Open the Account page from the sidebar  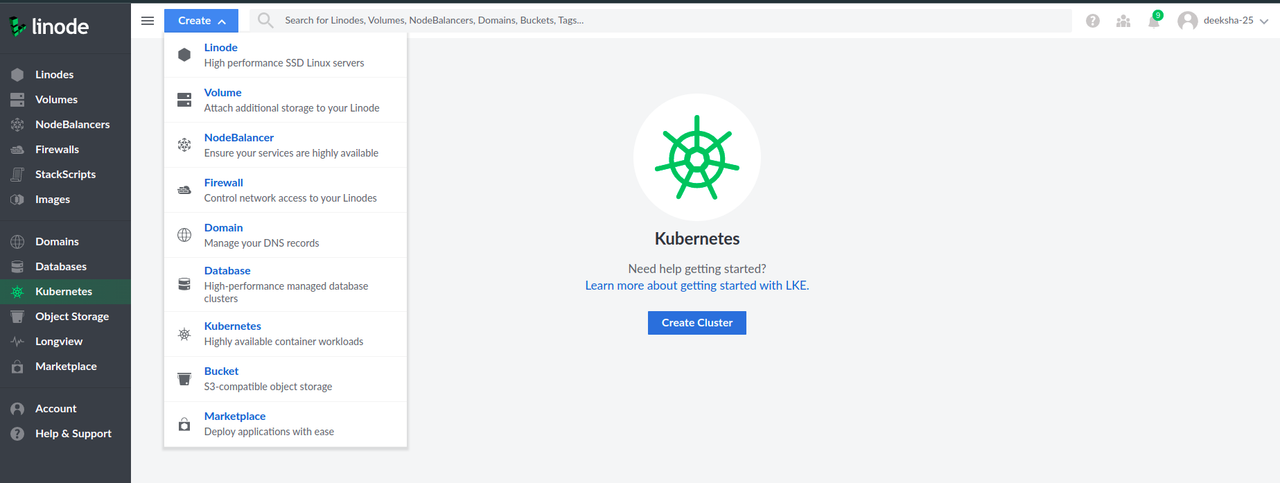coord(65,409)
